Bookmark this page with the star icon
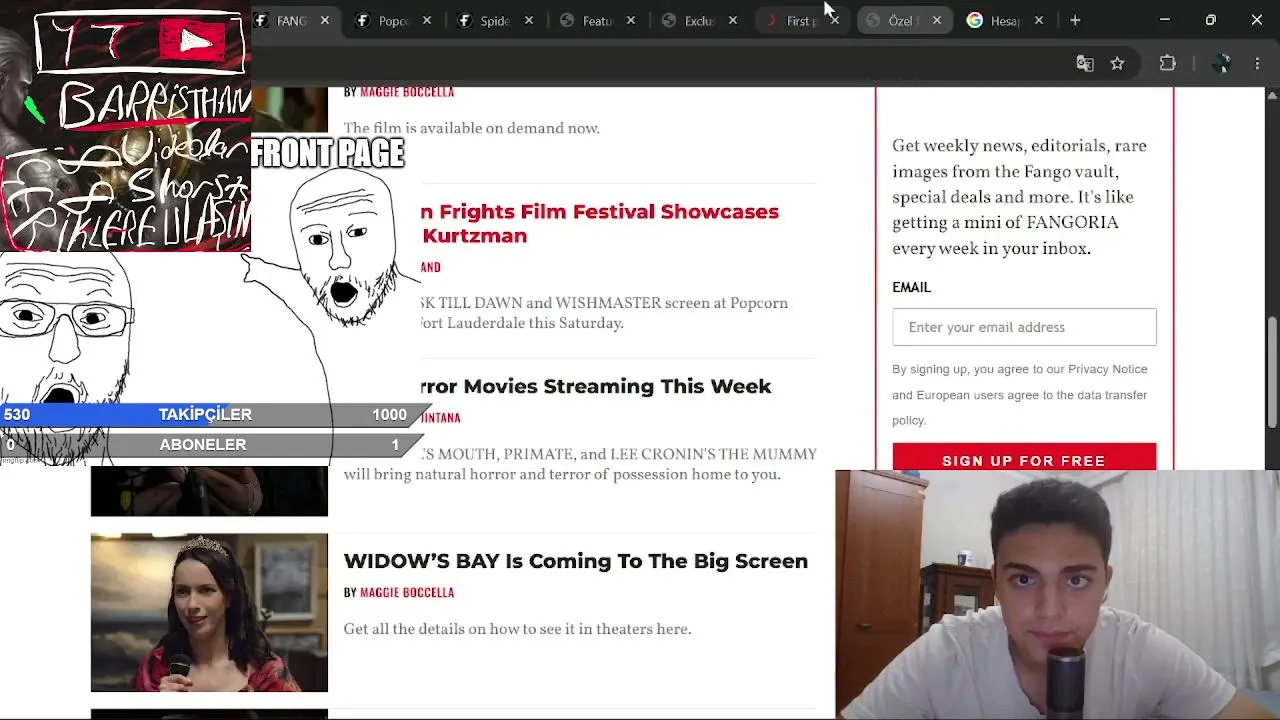1280x720 pixels. (1117, 64)
